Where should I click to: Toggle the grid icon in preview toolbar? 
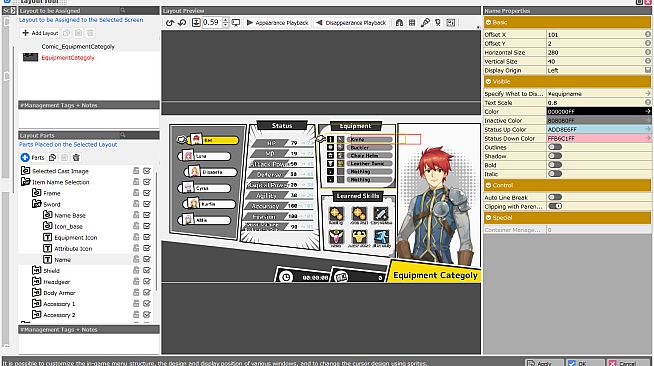(412, 23)
